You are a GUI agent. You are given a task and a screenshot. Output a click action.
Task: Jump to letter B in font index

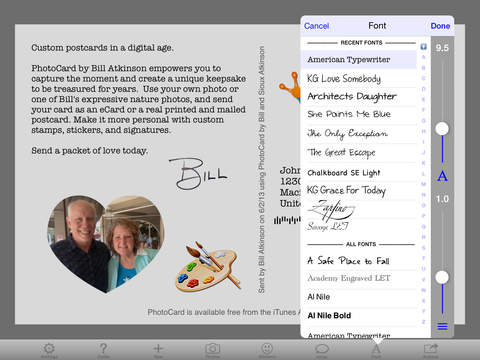point(424,68)
